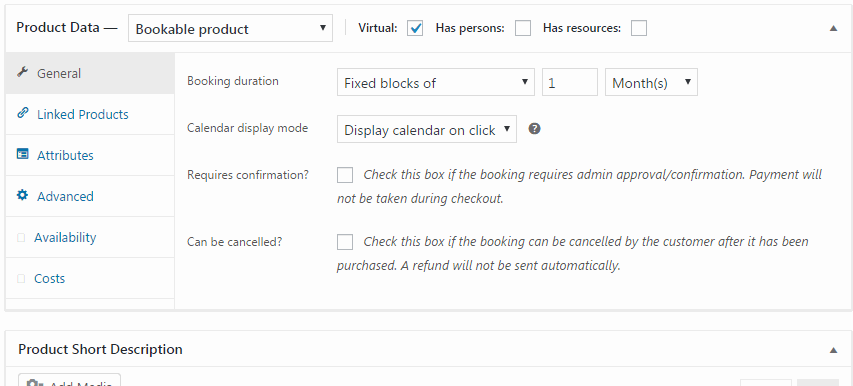The width and height of the screenshot is (853, 386).
Task: Click the gear icon beside Advanced
Action: (x=22, y=195)
